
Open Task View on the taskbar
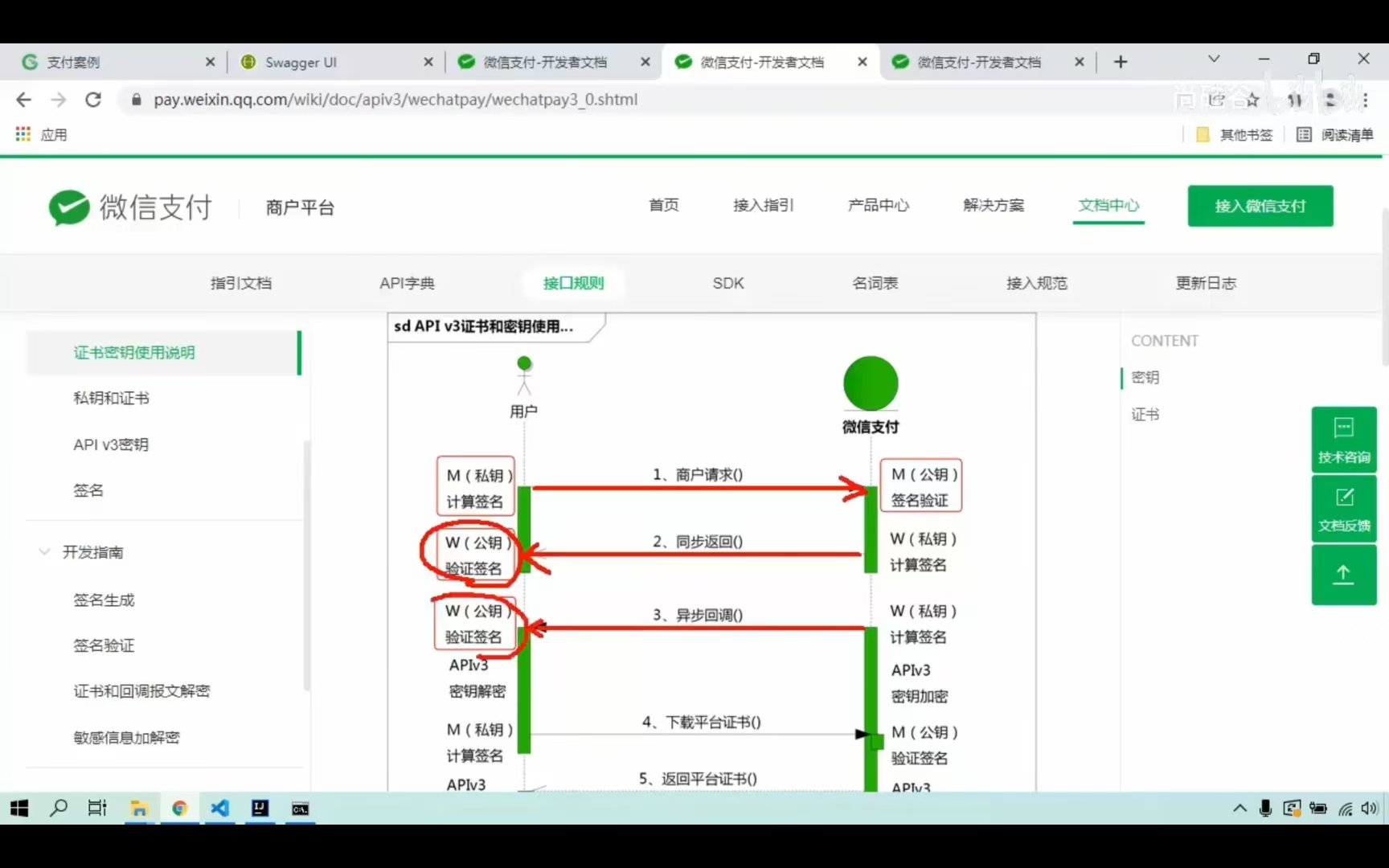(97, 809)
